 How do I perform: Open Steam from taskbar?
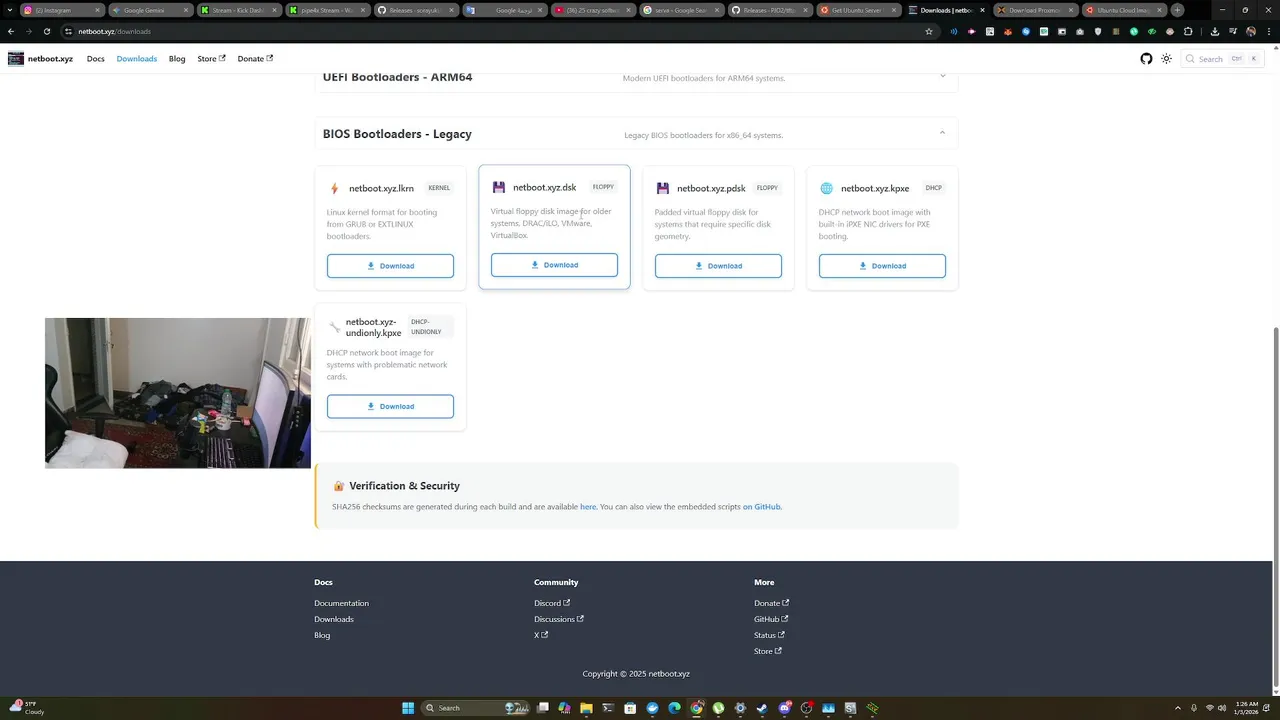point(762,708)
